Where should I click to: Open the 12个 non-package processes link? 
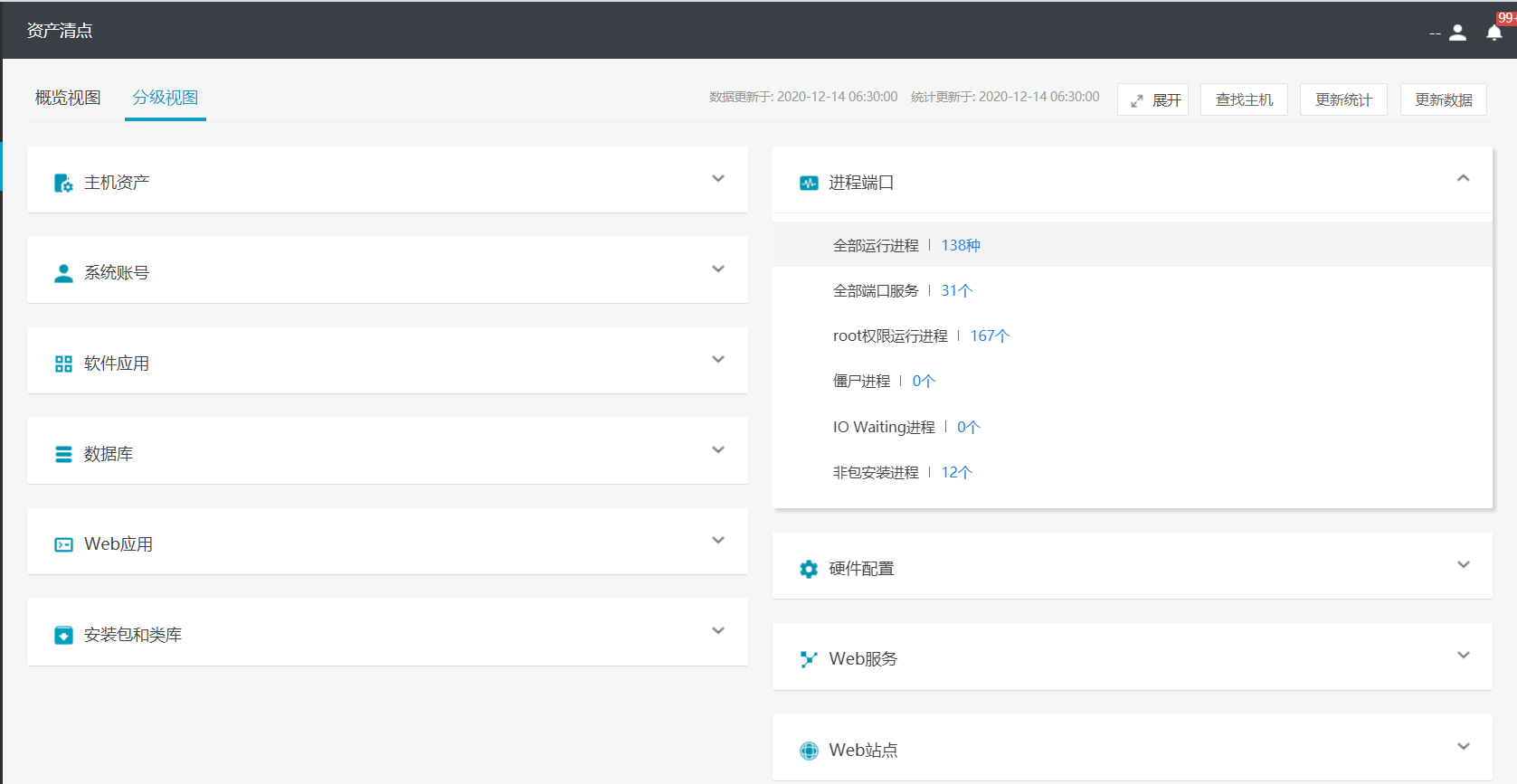(x=956, y=472)
